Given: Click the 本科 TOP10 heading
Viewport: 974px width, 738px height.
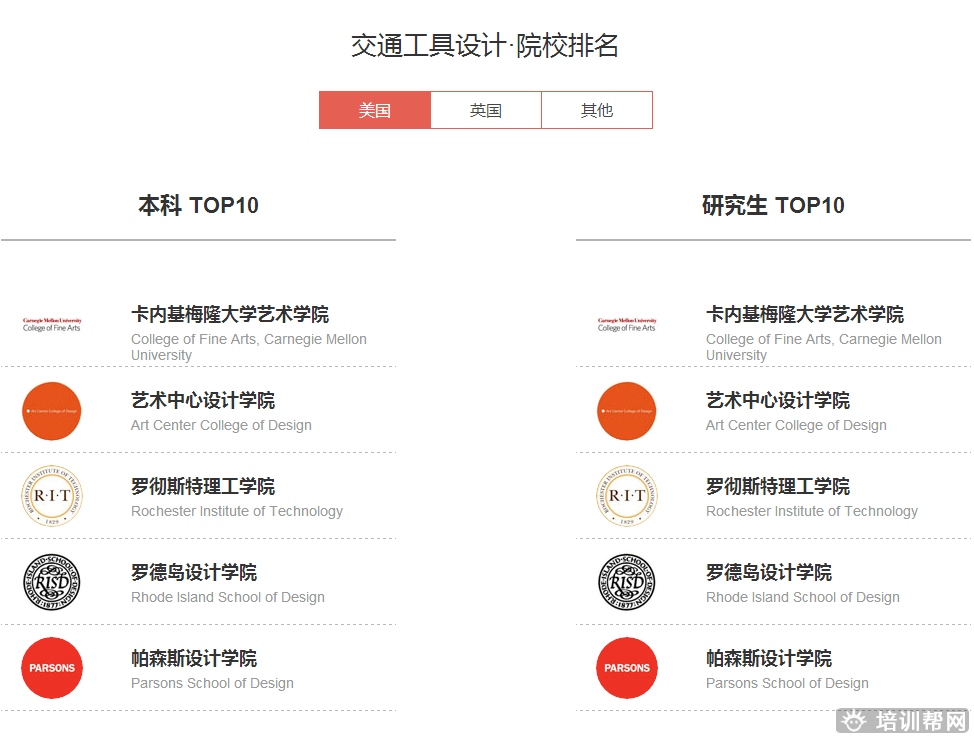Looking at the screenshot, I should (x=198, y=205).
